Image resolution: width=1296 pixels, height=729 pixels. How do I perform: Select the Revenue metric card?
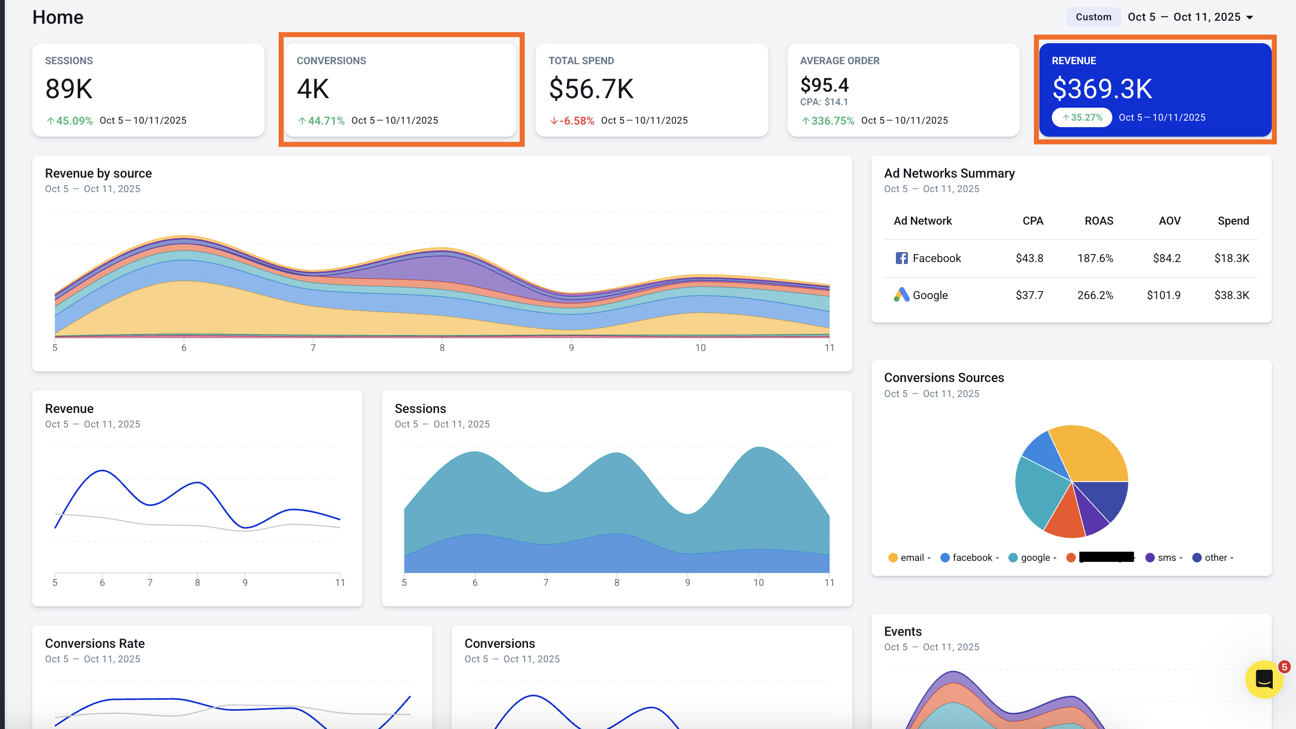(1155, 90)
